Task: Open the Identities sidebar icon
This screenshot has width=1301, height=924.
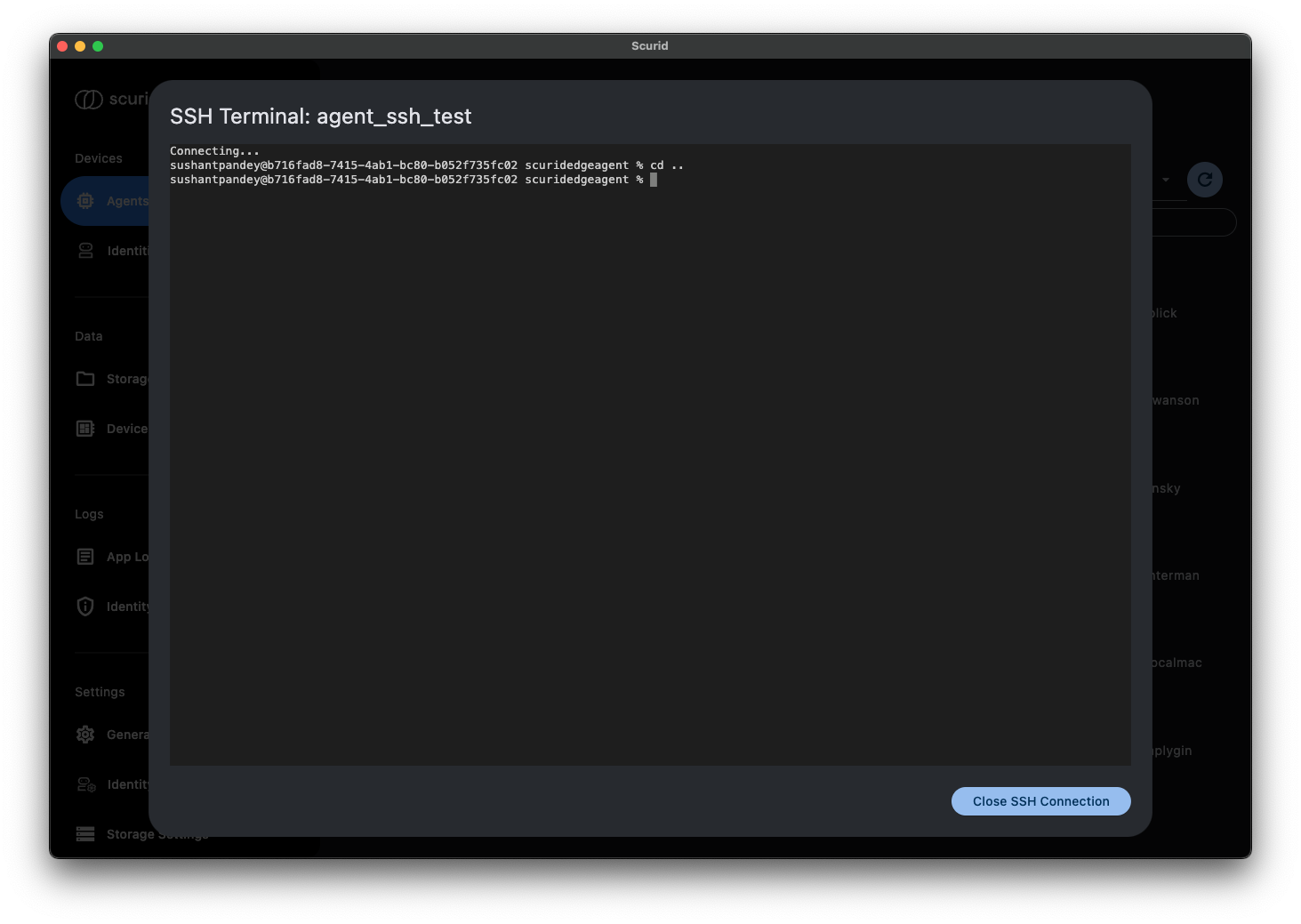Action: (85, 251)
